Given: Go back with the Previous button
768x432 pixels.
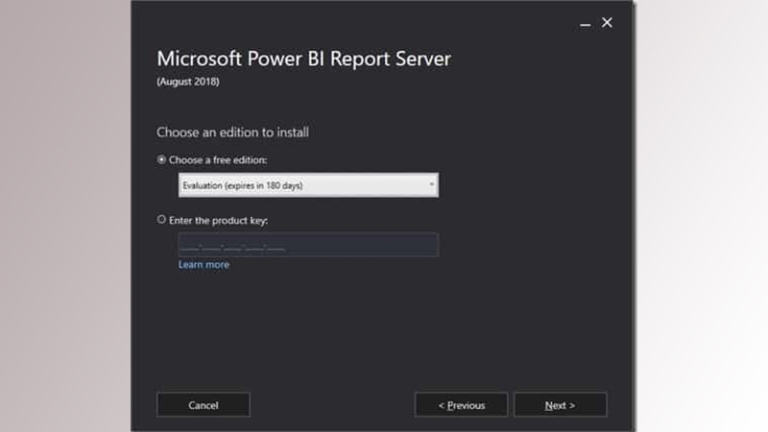Looking at the screenshot, I should click(x=461, y=405).
